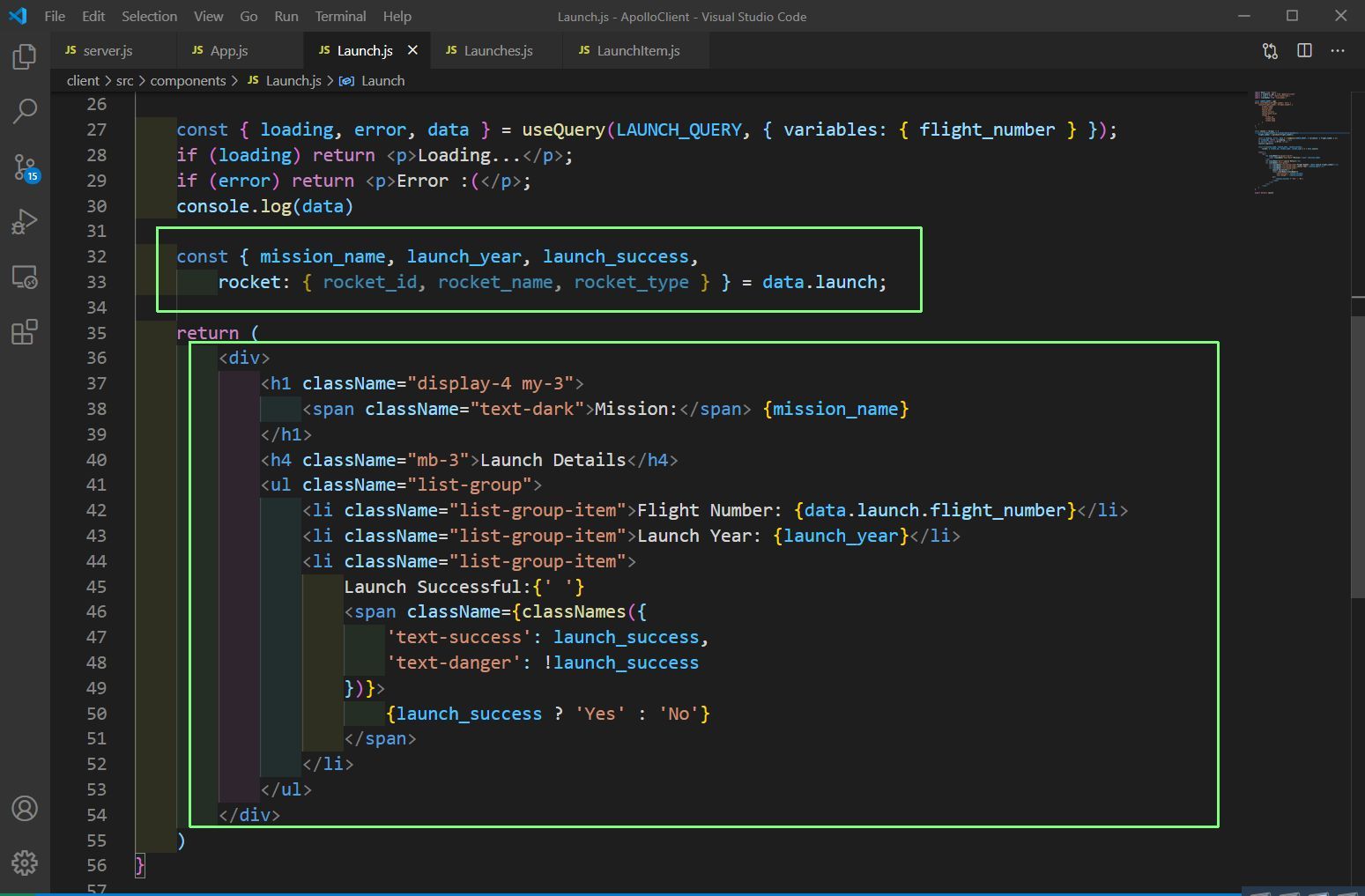Close the Launch.js tab
The width and height of the screenshot is (1365, 896).
[x=412, y=50]
